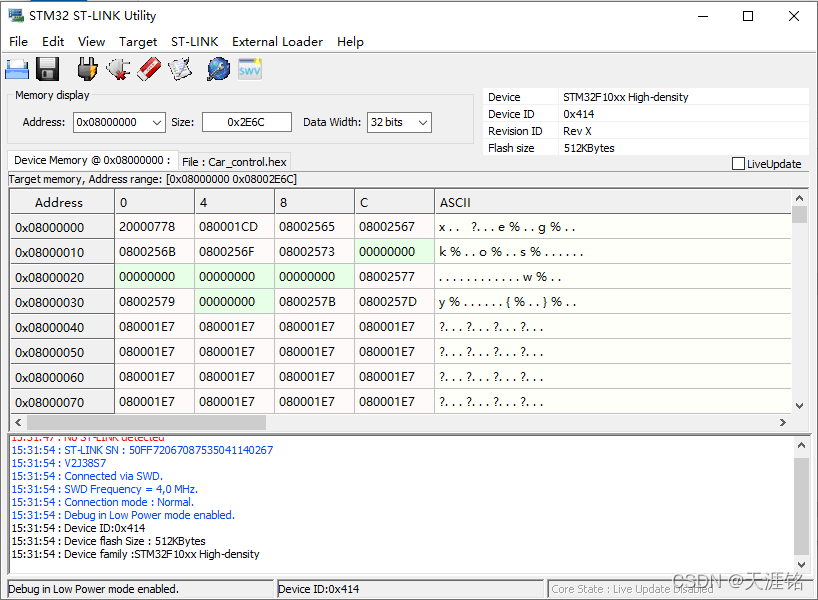This screenshot has width=818, height=600.
Task: Click log line Device flash Size : 512KBytes
Action: pyautogui.click(x=109, y=541)
